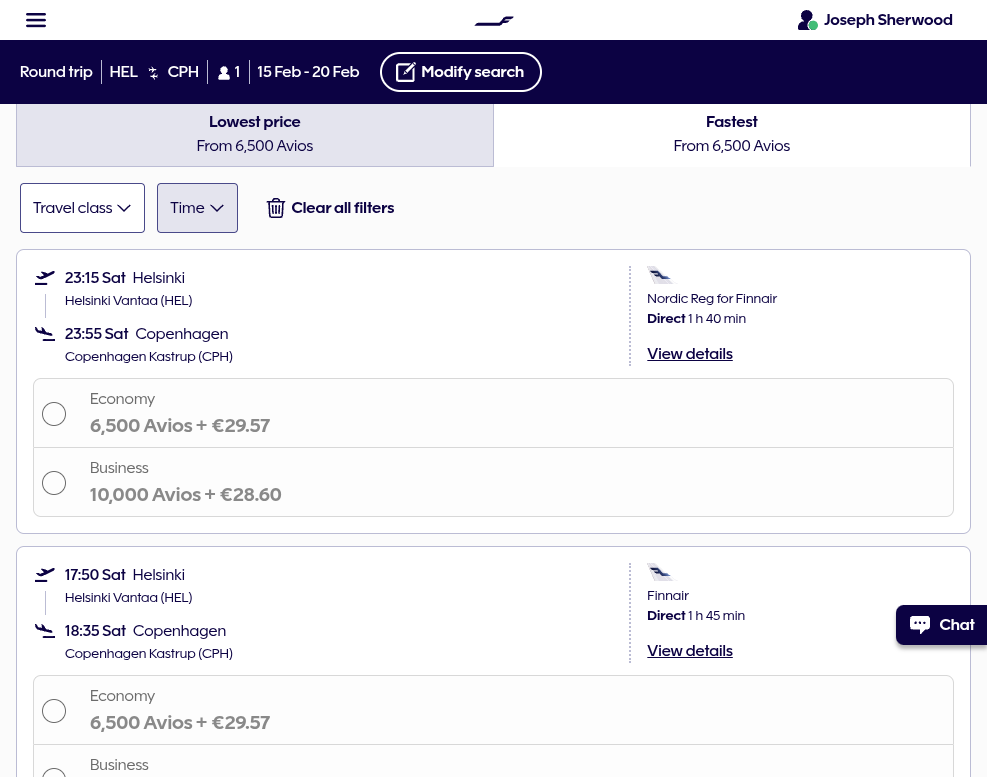The height and width of the screenshot is (777, 987).
Task: View details of the Finnair 1 h 45 min flight
Action: click(x=690, y=651)
